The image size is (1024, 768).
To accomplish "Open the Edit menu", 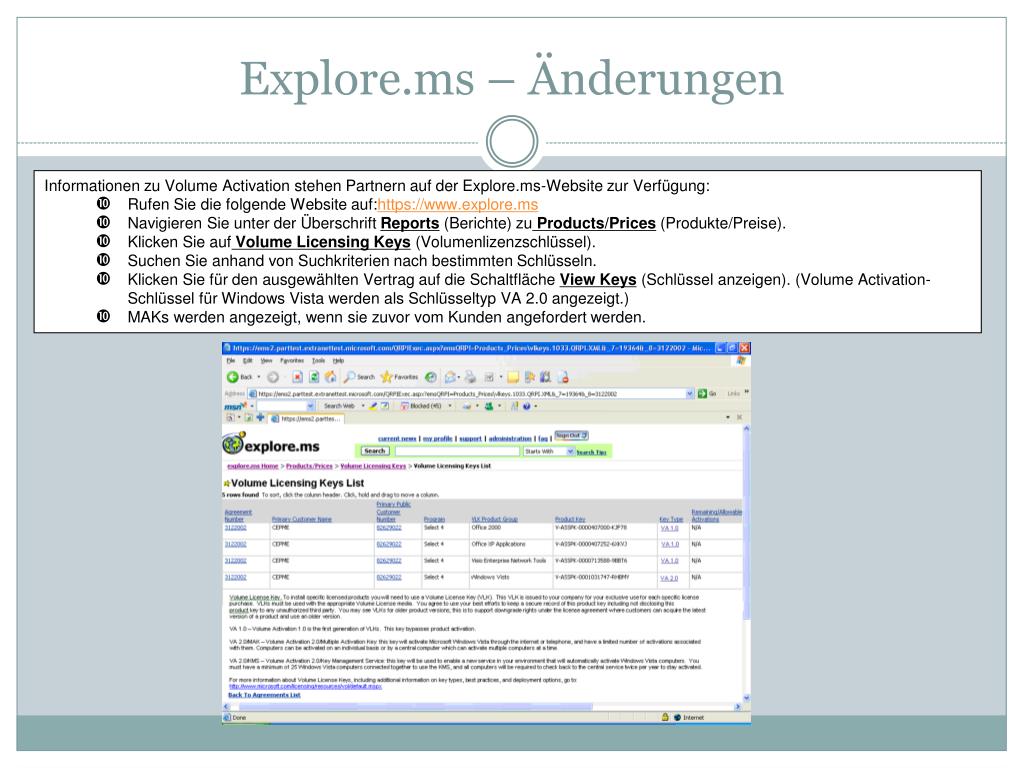I will click(248, 360).
